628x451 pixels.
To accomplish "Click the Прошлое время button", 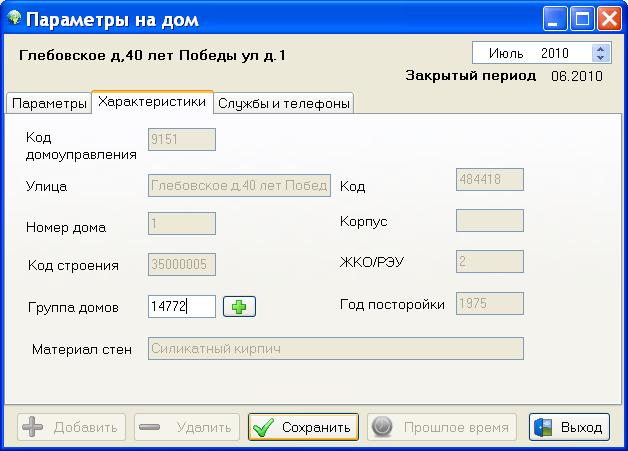I will point(442,427).
